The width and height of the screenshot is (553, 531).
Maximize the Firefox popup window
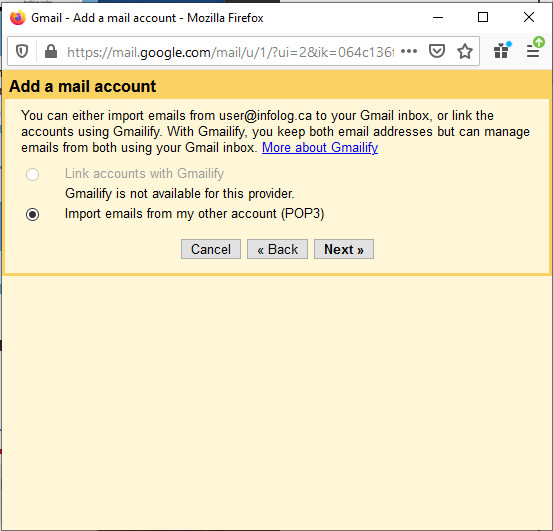click(x=483, y=17)
